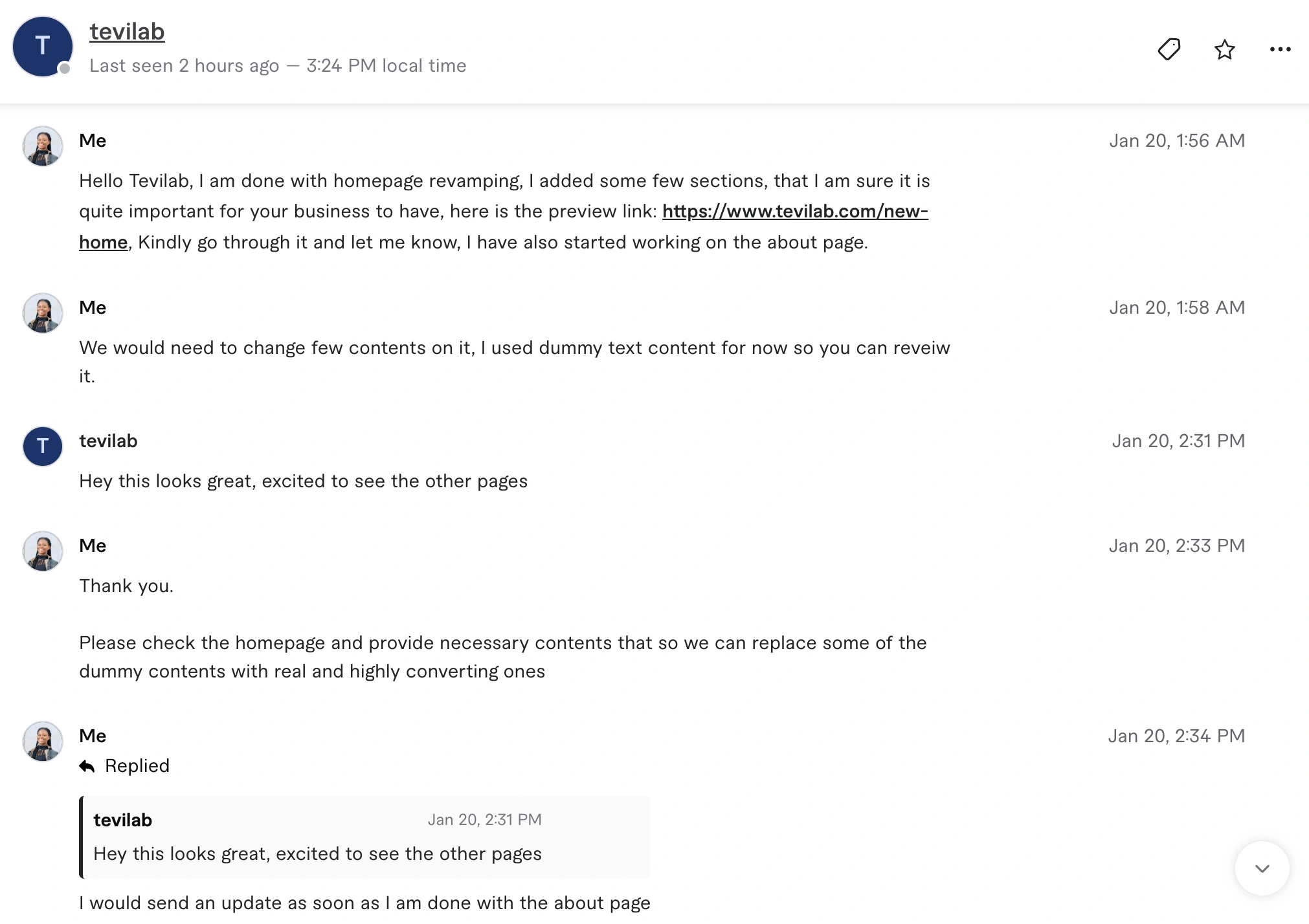
Task: Add a label using the tag icon
Action: click(x=1169, y=49)
